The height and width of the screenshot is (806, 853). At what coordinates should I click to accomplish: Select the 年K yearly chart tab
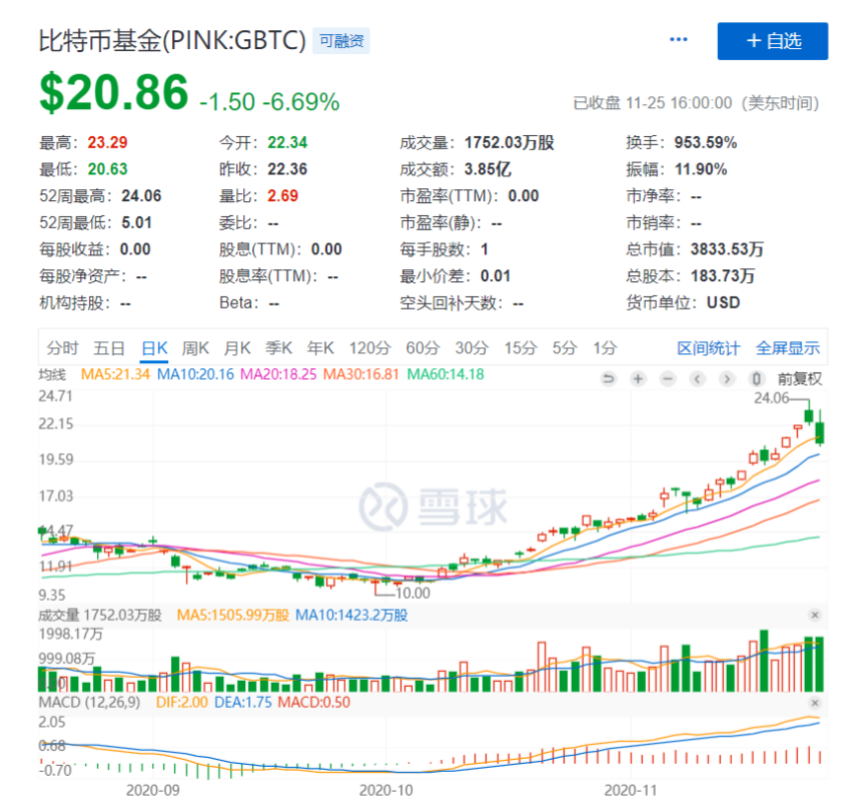[x=320, y=348]
